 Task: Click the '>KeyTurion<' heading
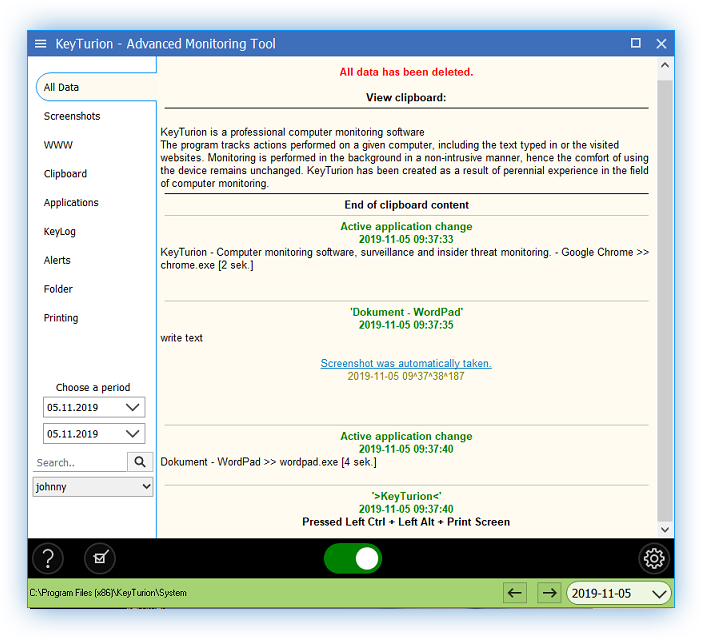tap(406, 496)
